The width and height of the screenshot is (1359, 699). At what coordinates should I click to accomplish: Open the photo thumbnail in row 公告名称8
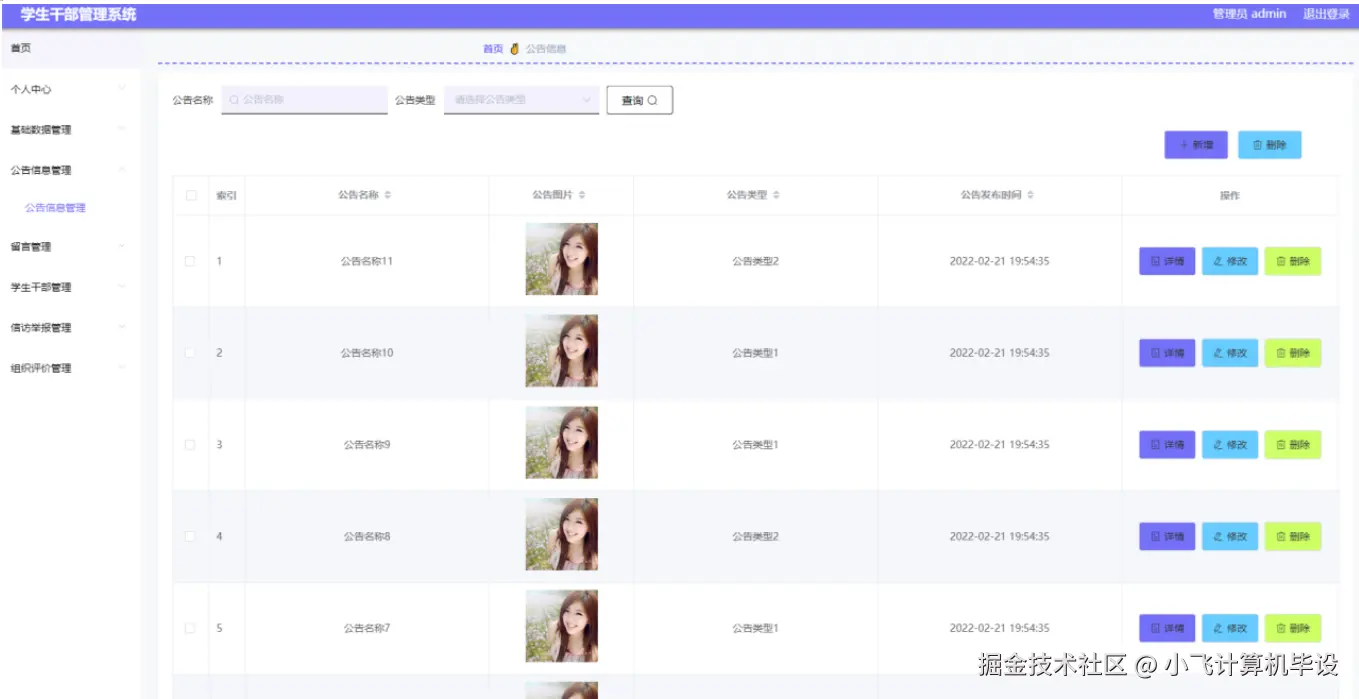pos(562,535)
